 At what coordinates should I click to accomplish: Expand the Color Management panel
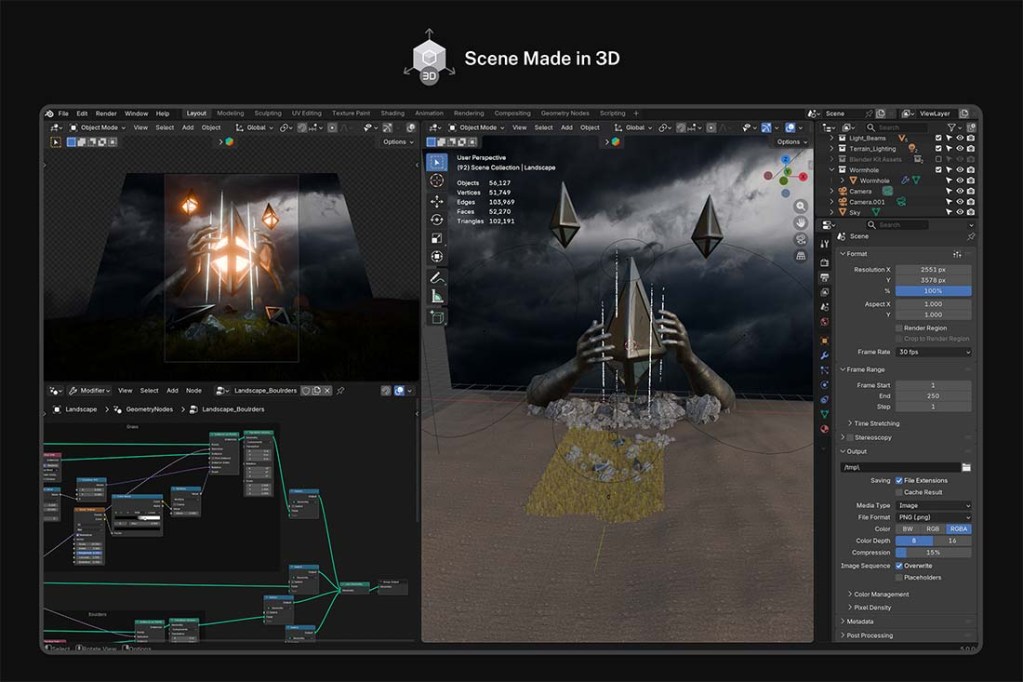click(x=850, y=595)
